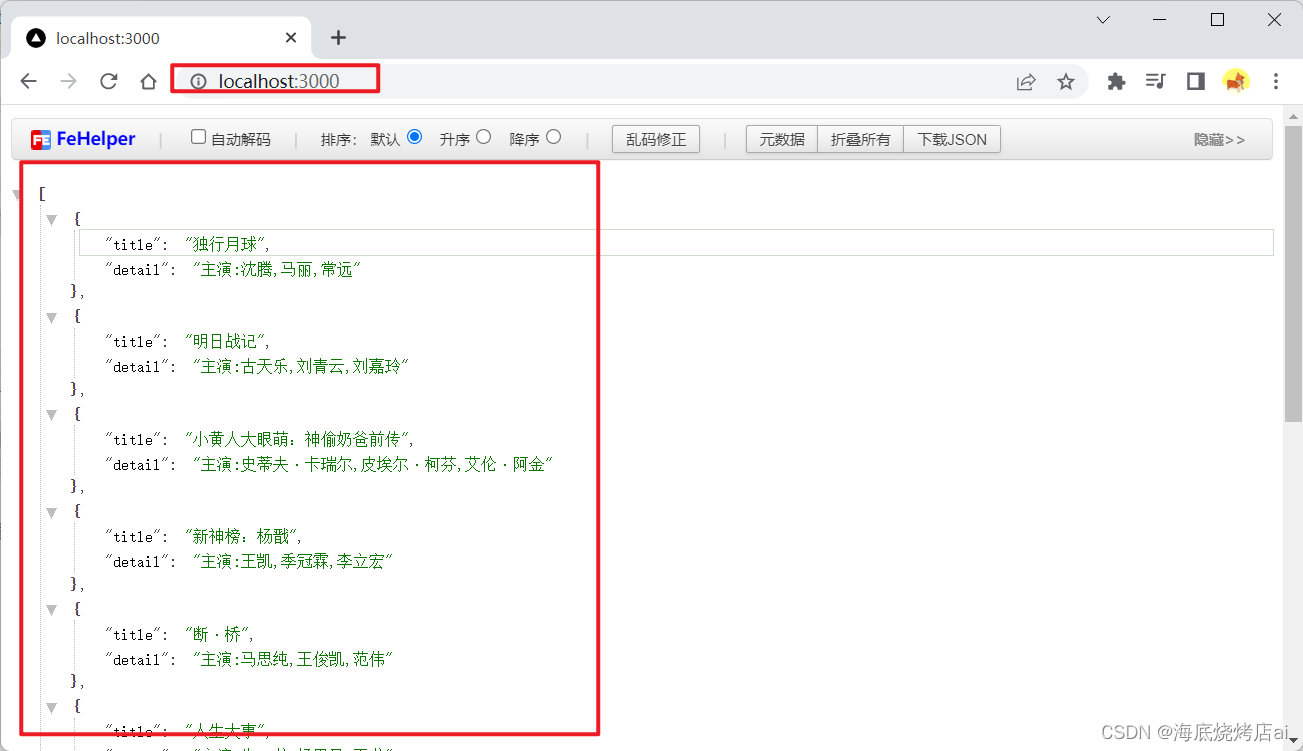Close the localhost:3000 tab
This screenshot has width=1303, height=751.
(x=291, y=38)
